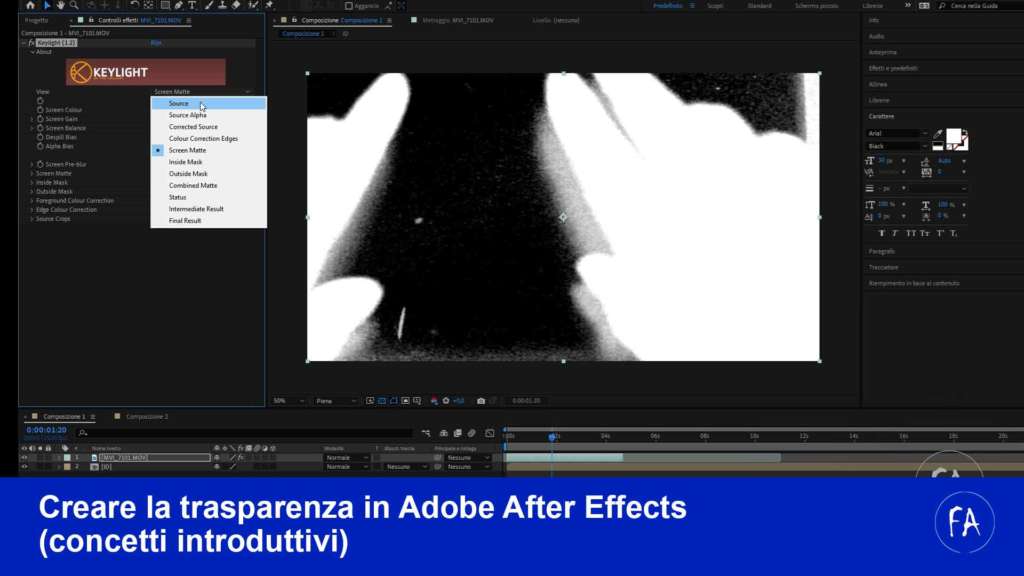The image size is (1024, 576).
Task: Select the Hand tool
Action: point(60,5)
